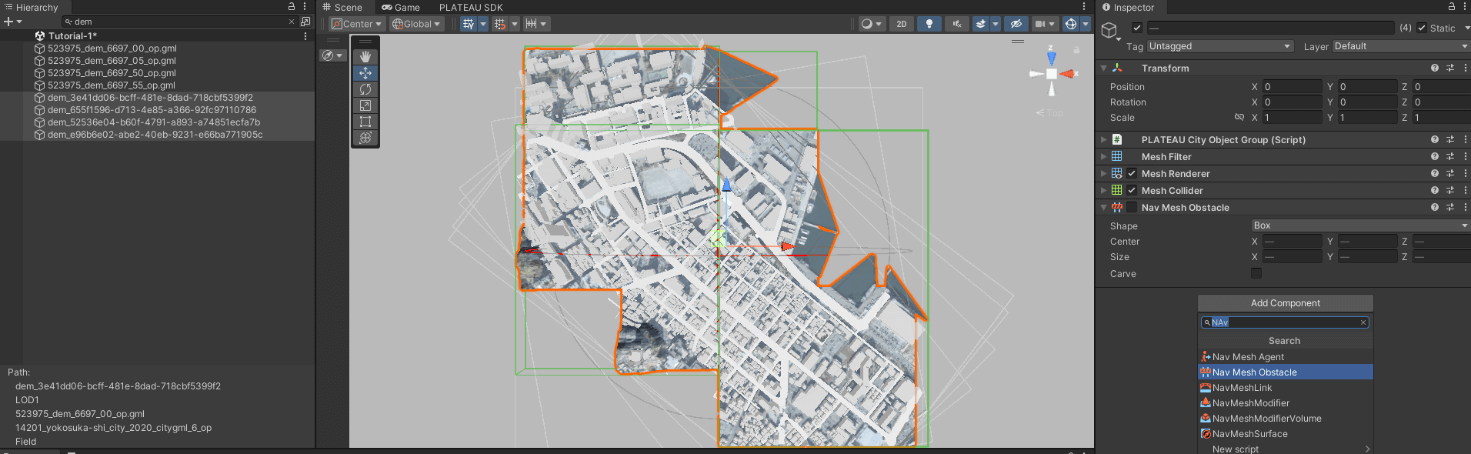This screenshot has height=454, width=1471.
Task: Toggle scene effects icon
Action: (981, 24)
